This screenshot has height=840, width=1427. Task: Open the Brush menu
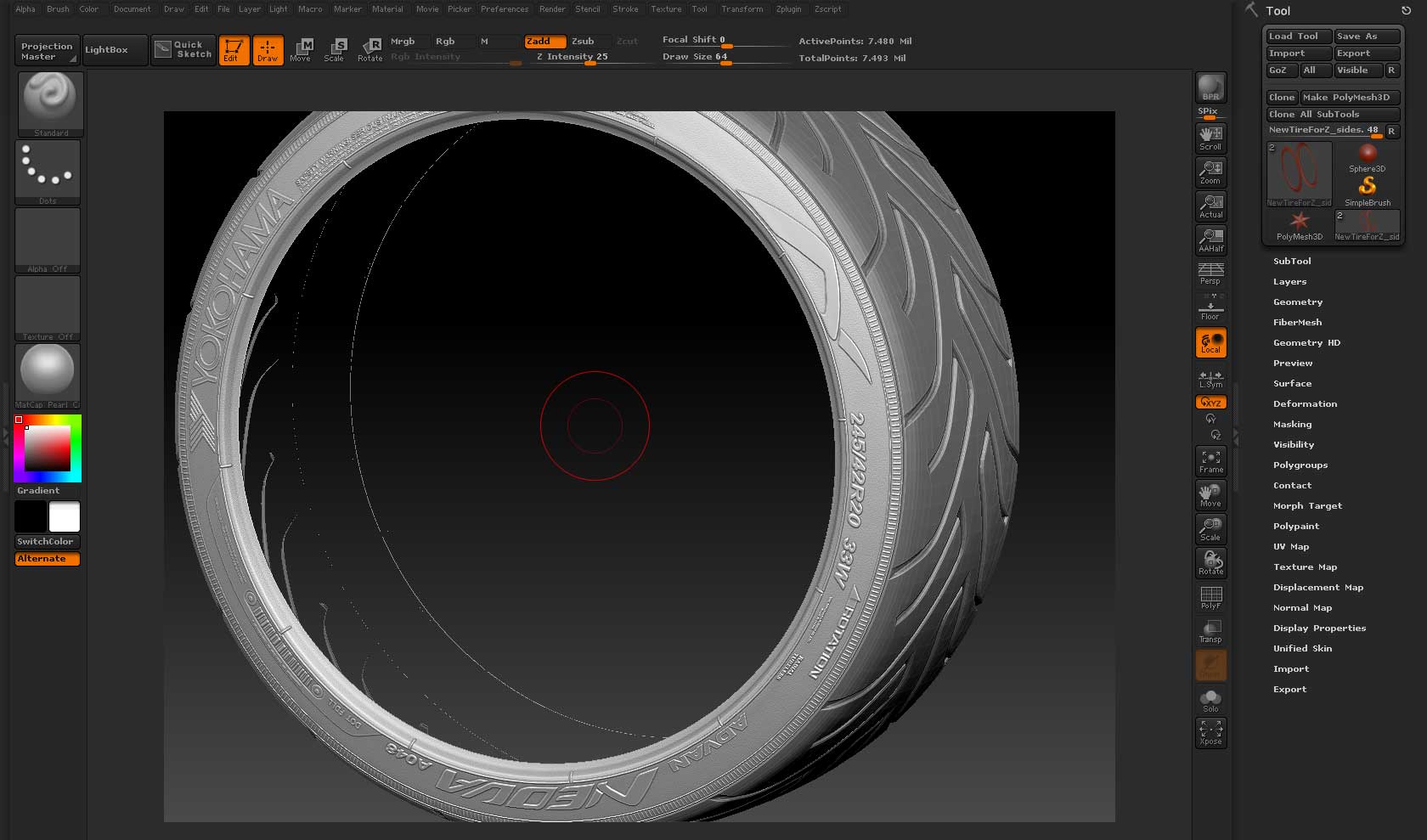(58, 9)
